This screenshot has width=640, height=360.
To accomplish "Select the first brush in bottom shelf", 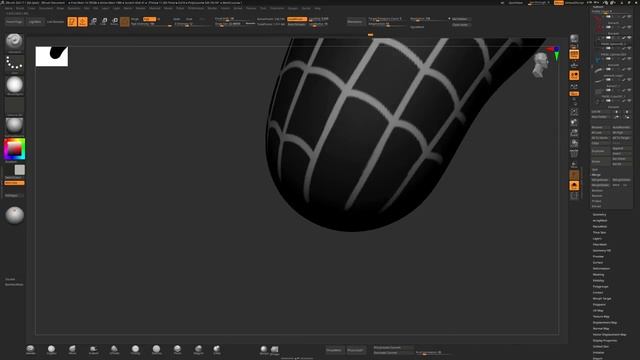I will [31, 349].
